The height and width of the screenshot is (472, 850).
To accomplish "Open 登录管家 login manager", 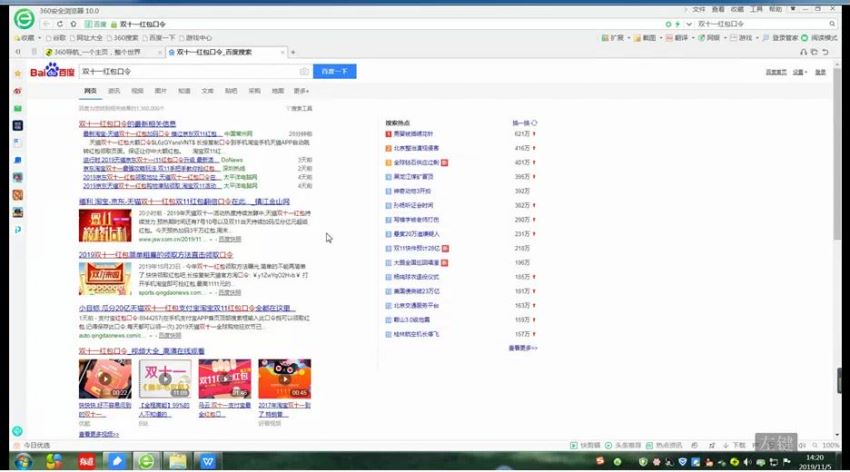I will 780,38.
